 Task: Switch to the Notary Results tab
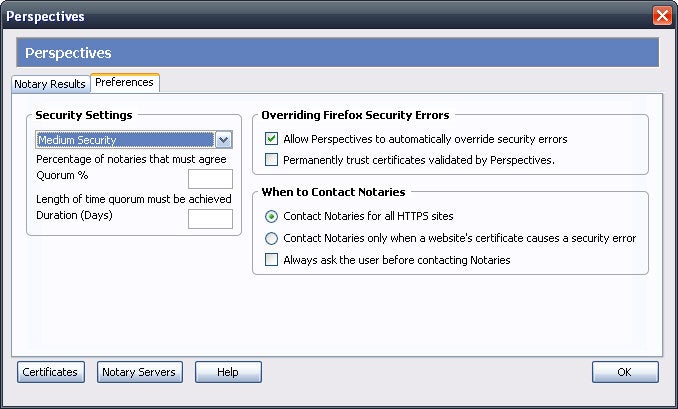pyautogui.click(x=50, y=84)
